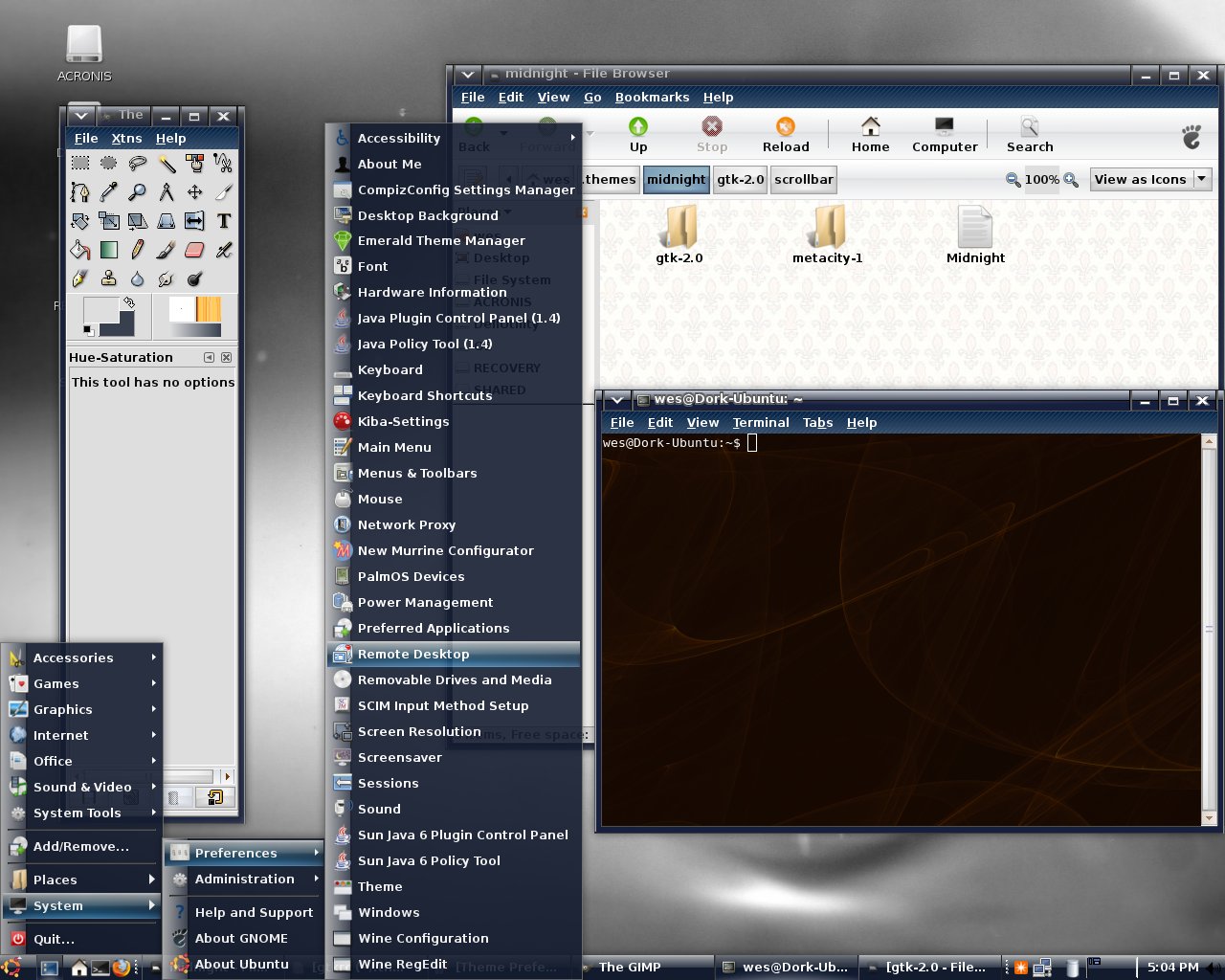
Task: Select the Move tool in GIMP toolbox
Action: tap(194, 192)
